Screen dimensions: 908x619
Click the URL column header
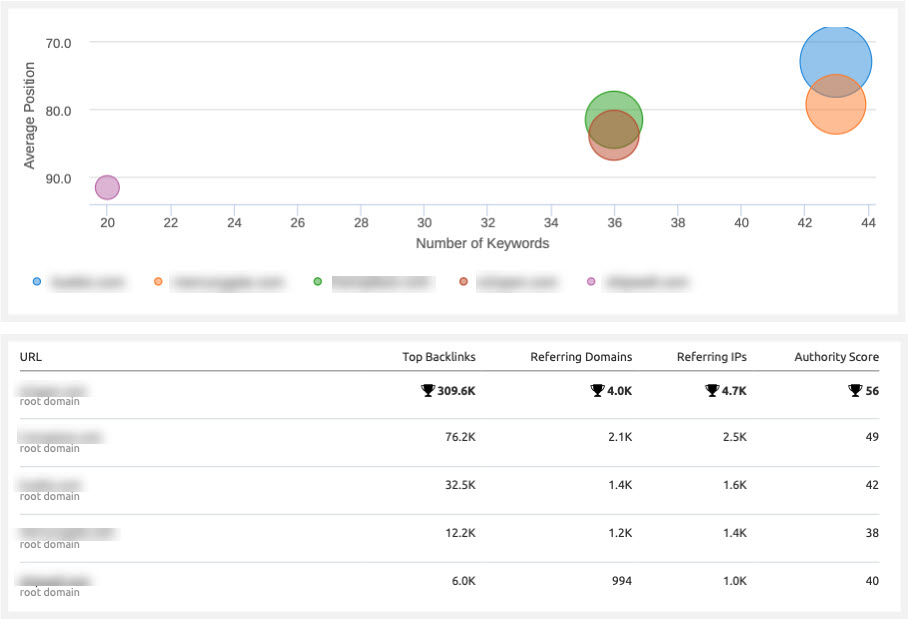[x=31, y=356]
